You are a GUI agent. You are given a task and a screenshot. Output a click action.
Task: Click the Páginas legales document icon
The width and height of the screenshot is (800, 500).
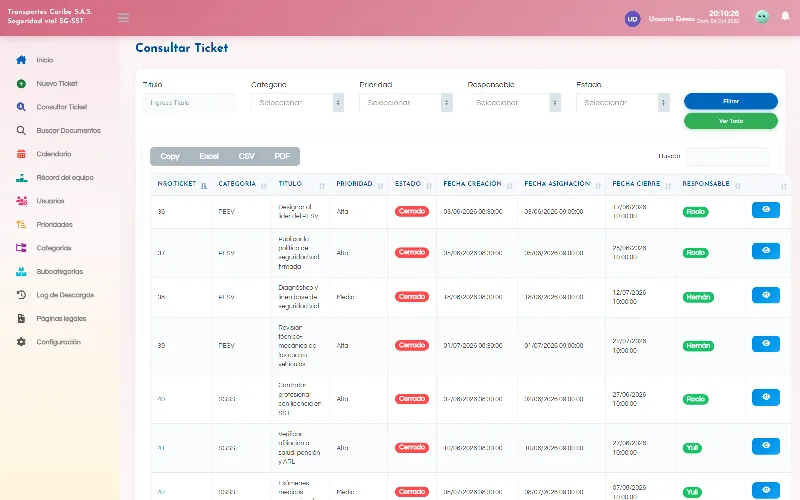click(x=21, y=318)
